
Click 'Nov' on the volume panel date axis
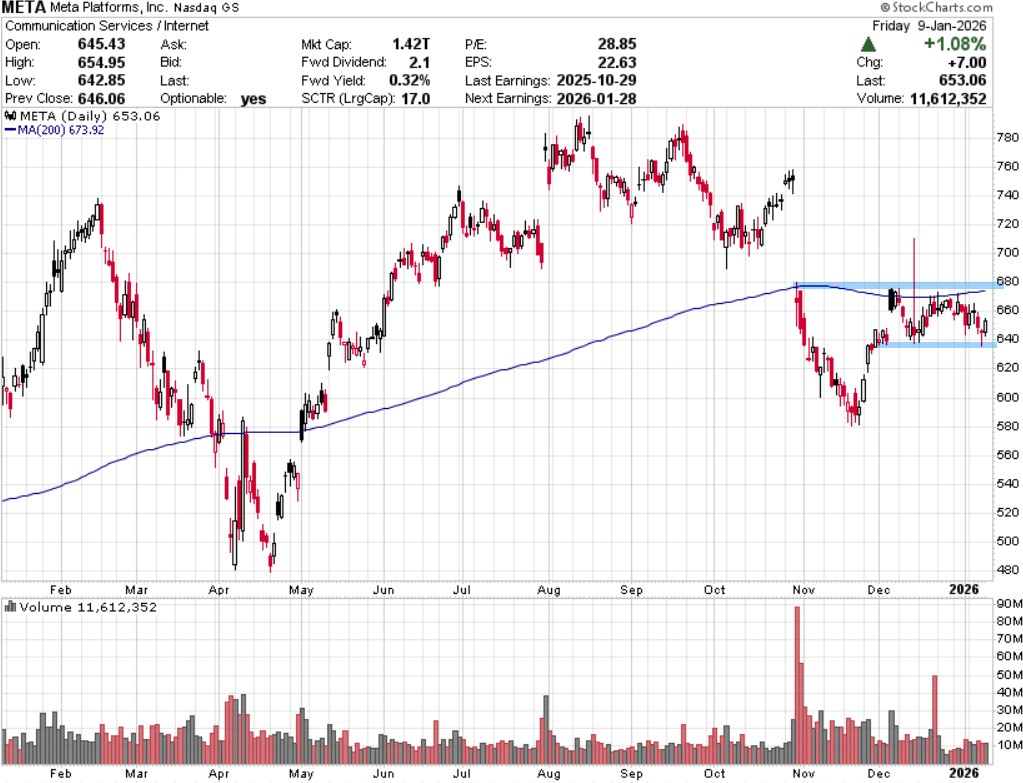pyautogui.click(x=804, y=773)
